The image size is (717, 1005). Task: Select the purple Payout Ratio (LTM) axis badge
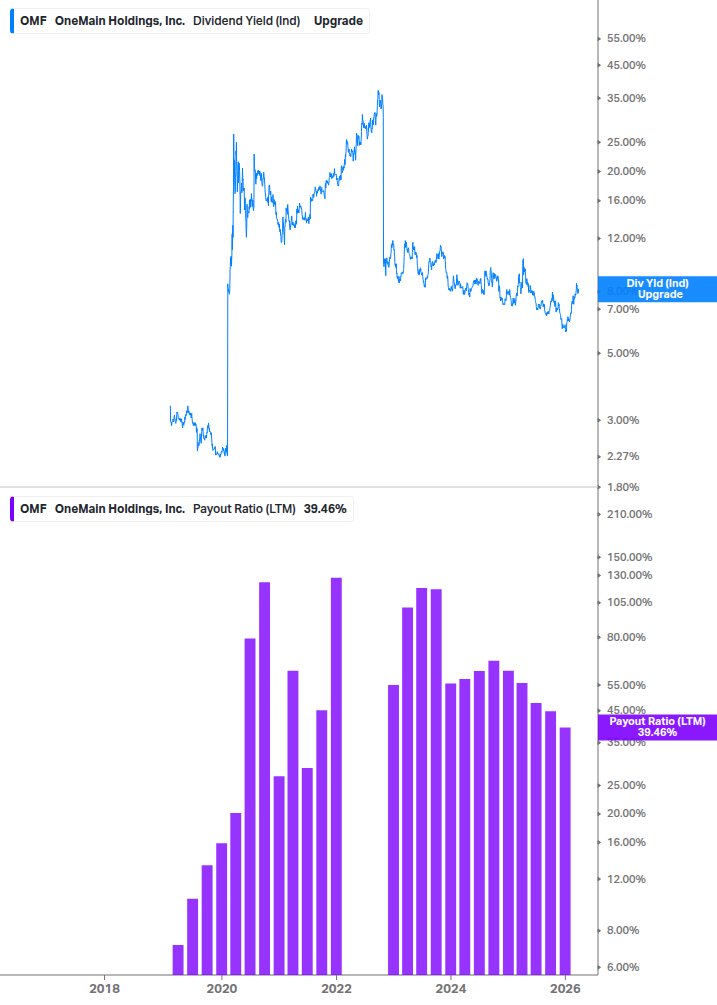coord(655,728)
